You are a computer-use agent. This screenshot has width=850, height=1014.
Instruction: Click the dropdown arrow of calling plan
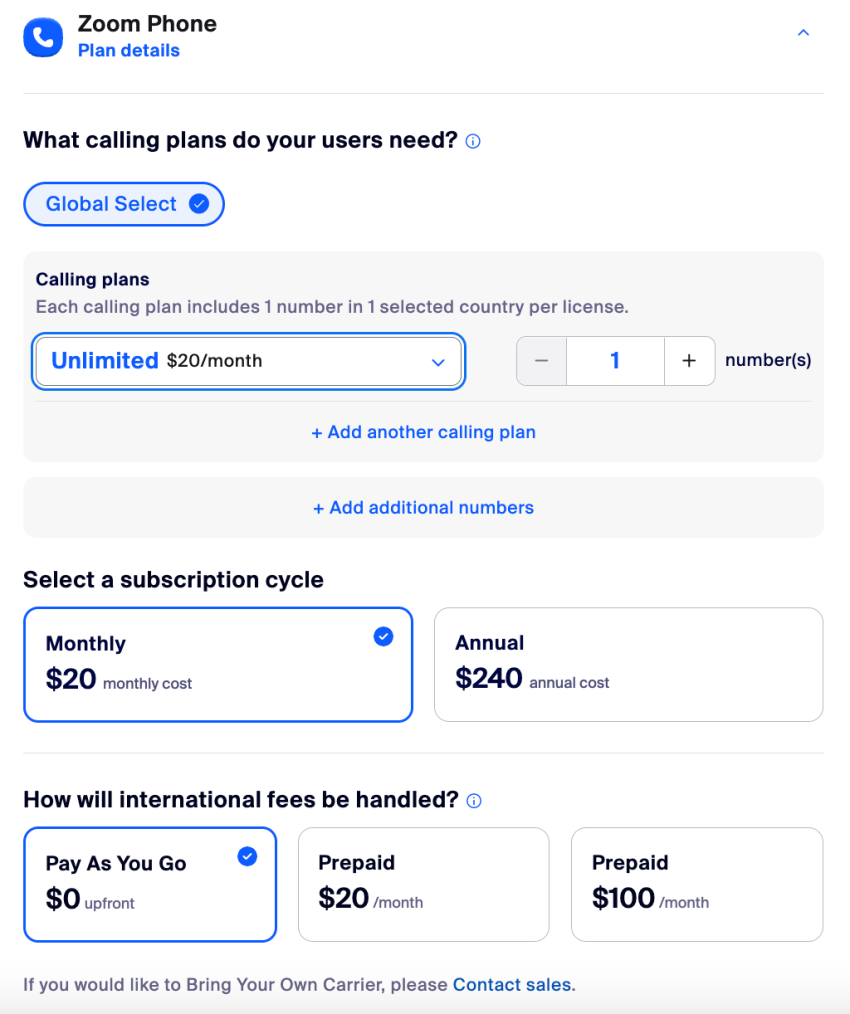[x=438, y=362]
